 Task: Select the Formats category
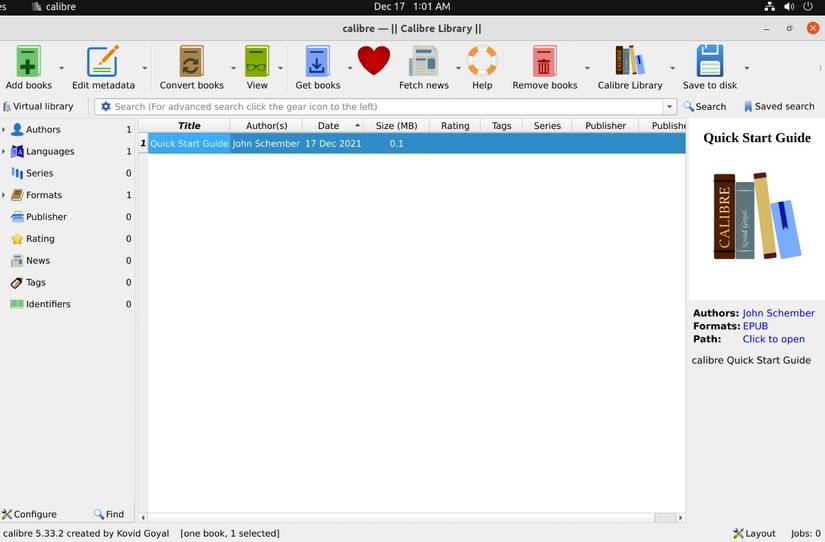44,195
